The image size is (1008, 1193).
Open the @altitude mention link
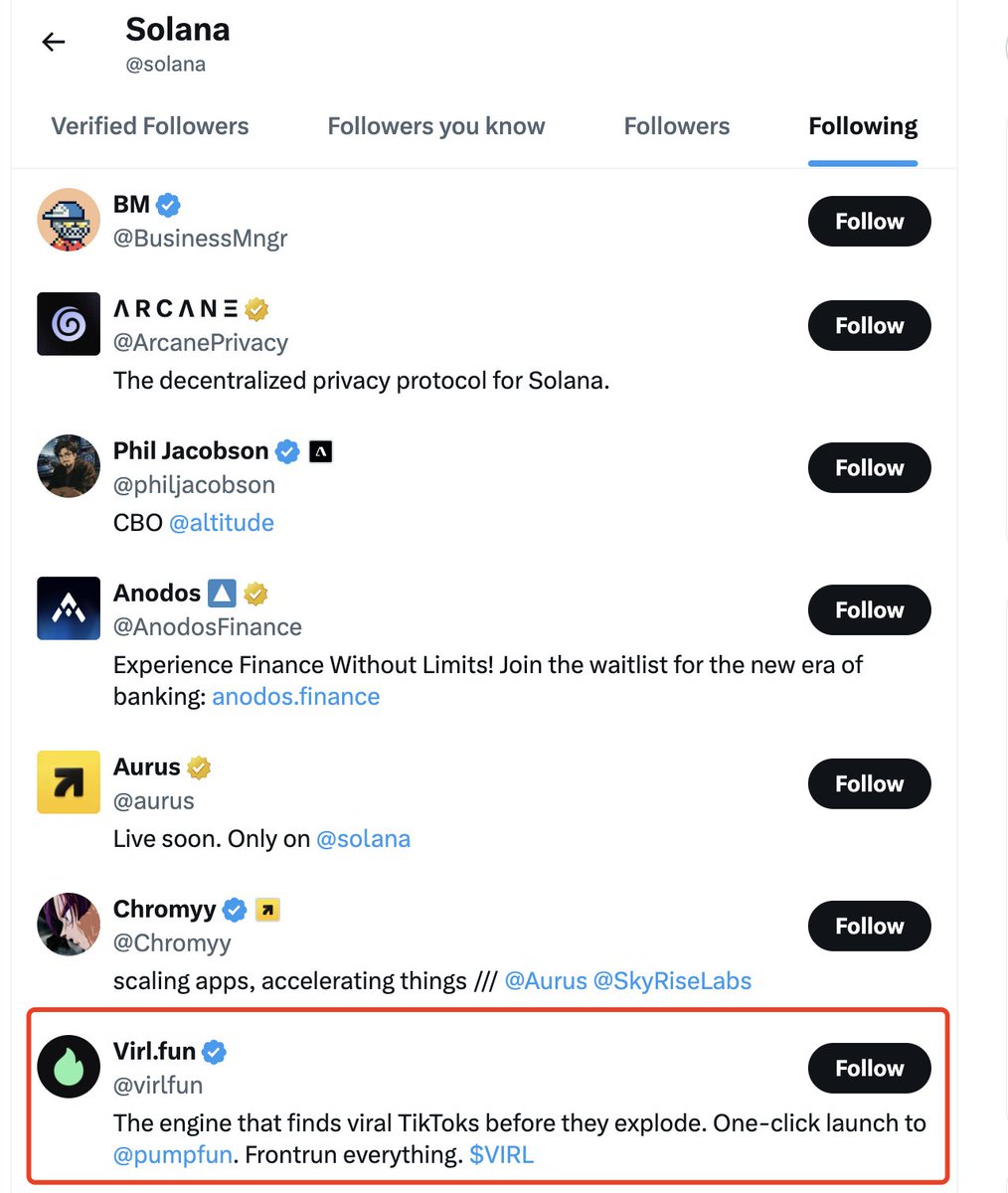tap(222, 523)
